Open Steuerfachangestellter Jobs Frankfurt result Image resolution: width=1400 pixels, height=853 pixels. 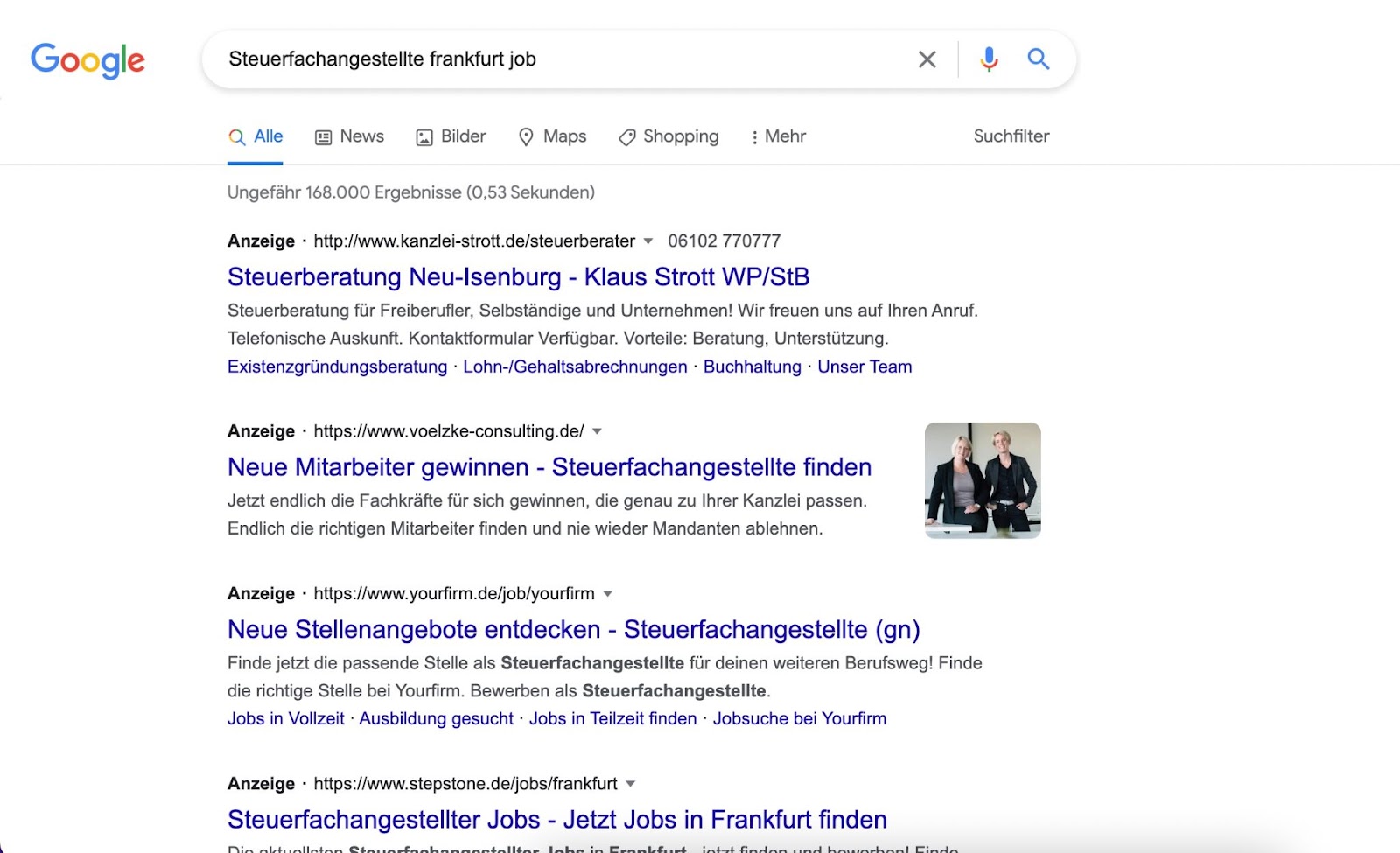click(x=557, y=820)
